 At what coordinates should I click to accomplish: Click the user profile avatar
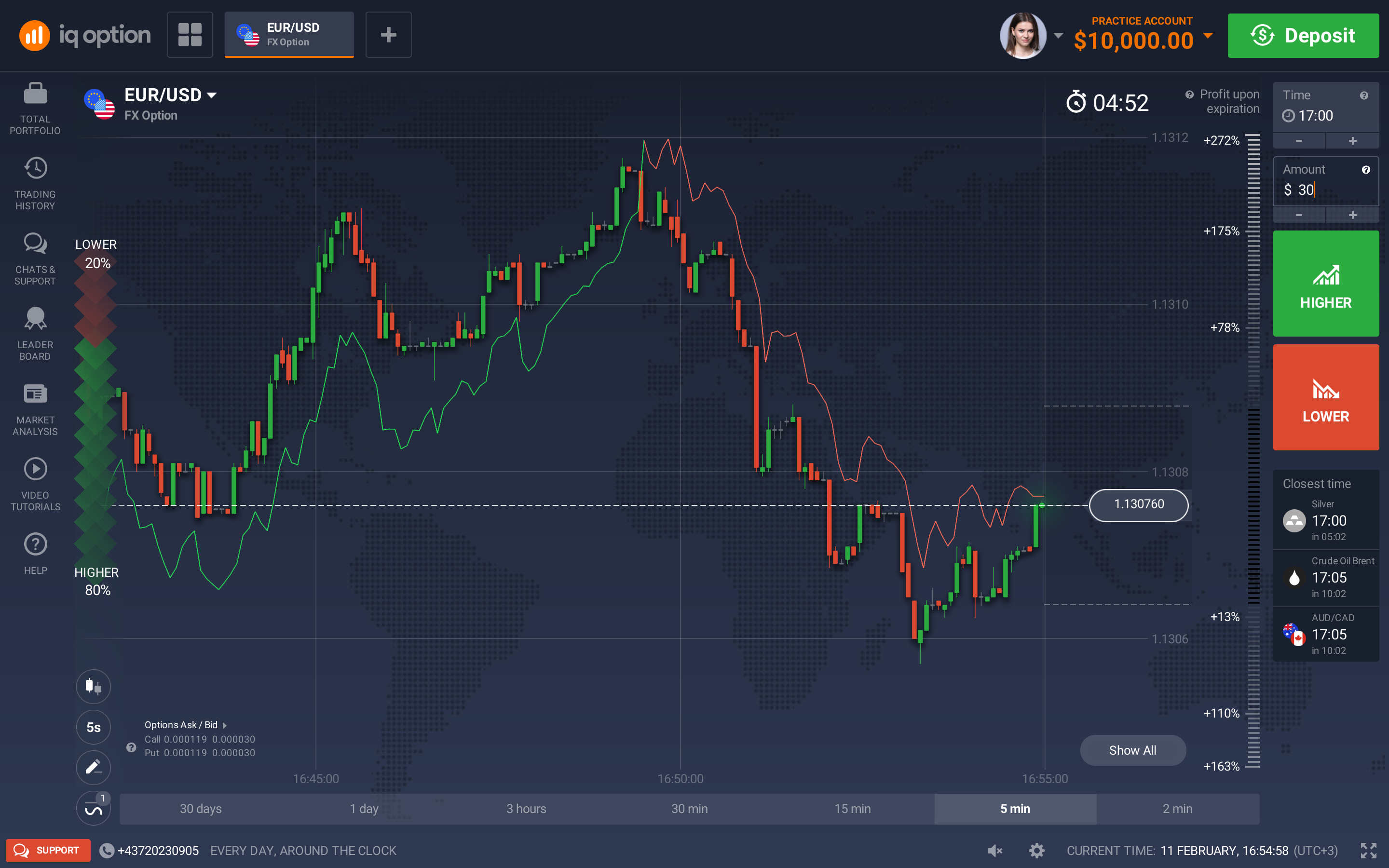click(x=1023, y=35)
